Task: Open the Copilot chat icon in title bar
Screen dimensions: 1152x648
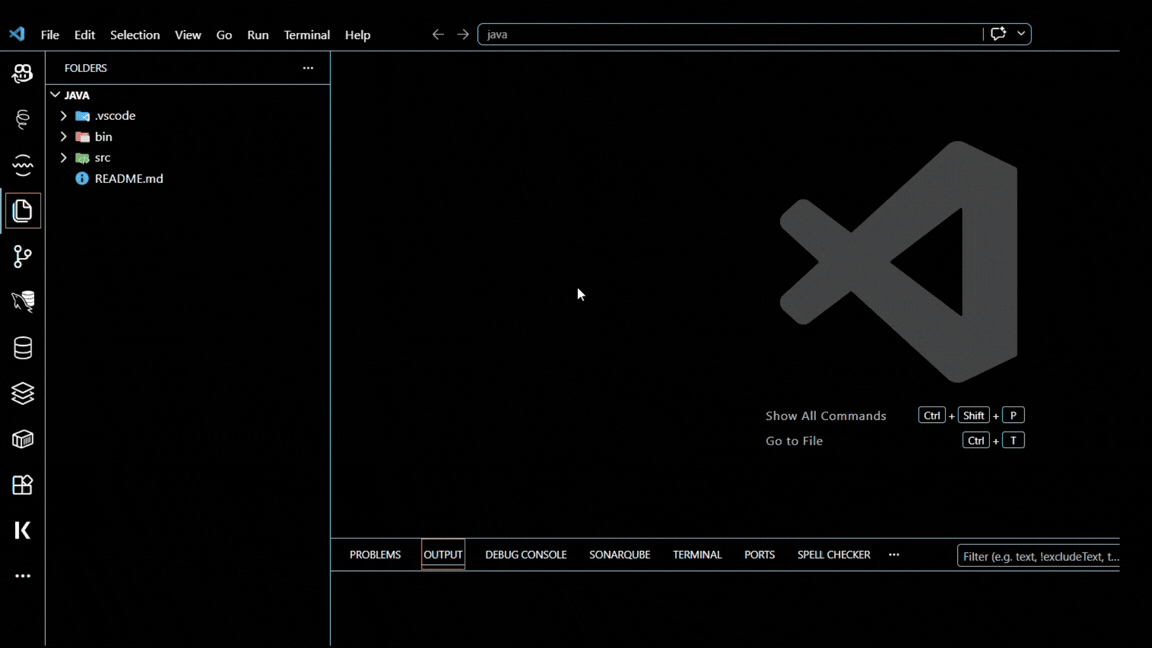Action: (x=998, y=34)
